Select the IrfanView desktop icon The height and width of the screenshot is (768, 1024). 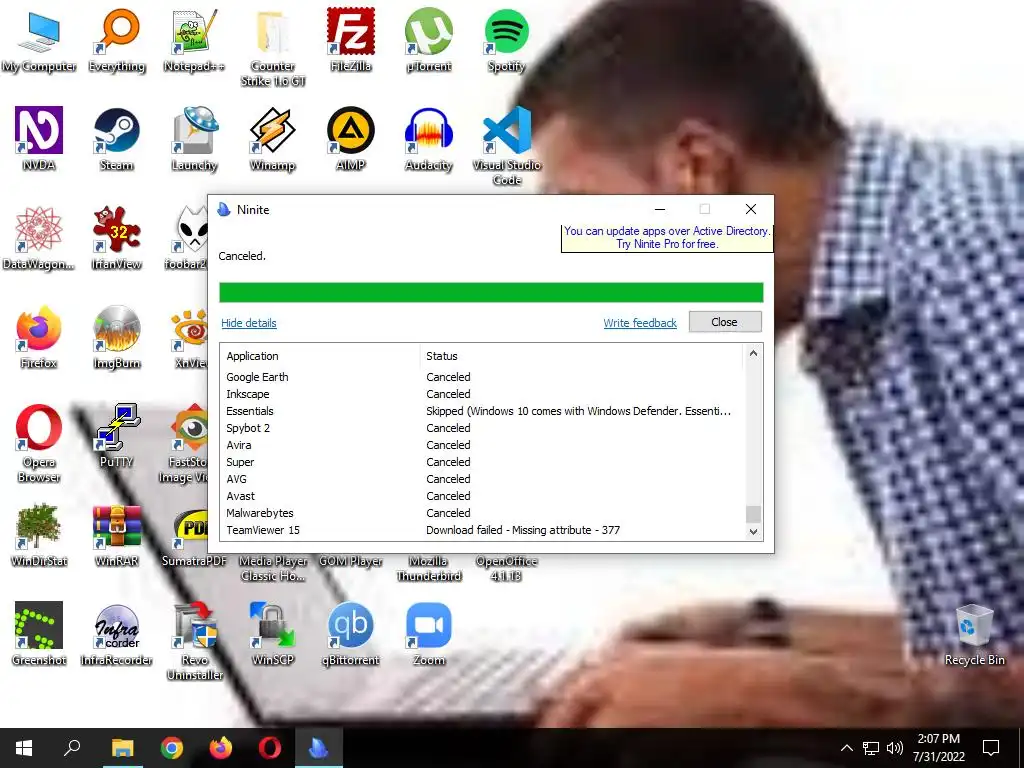[117, 238]
